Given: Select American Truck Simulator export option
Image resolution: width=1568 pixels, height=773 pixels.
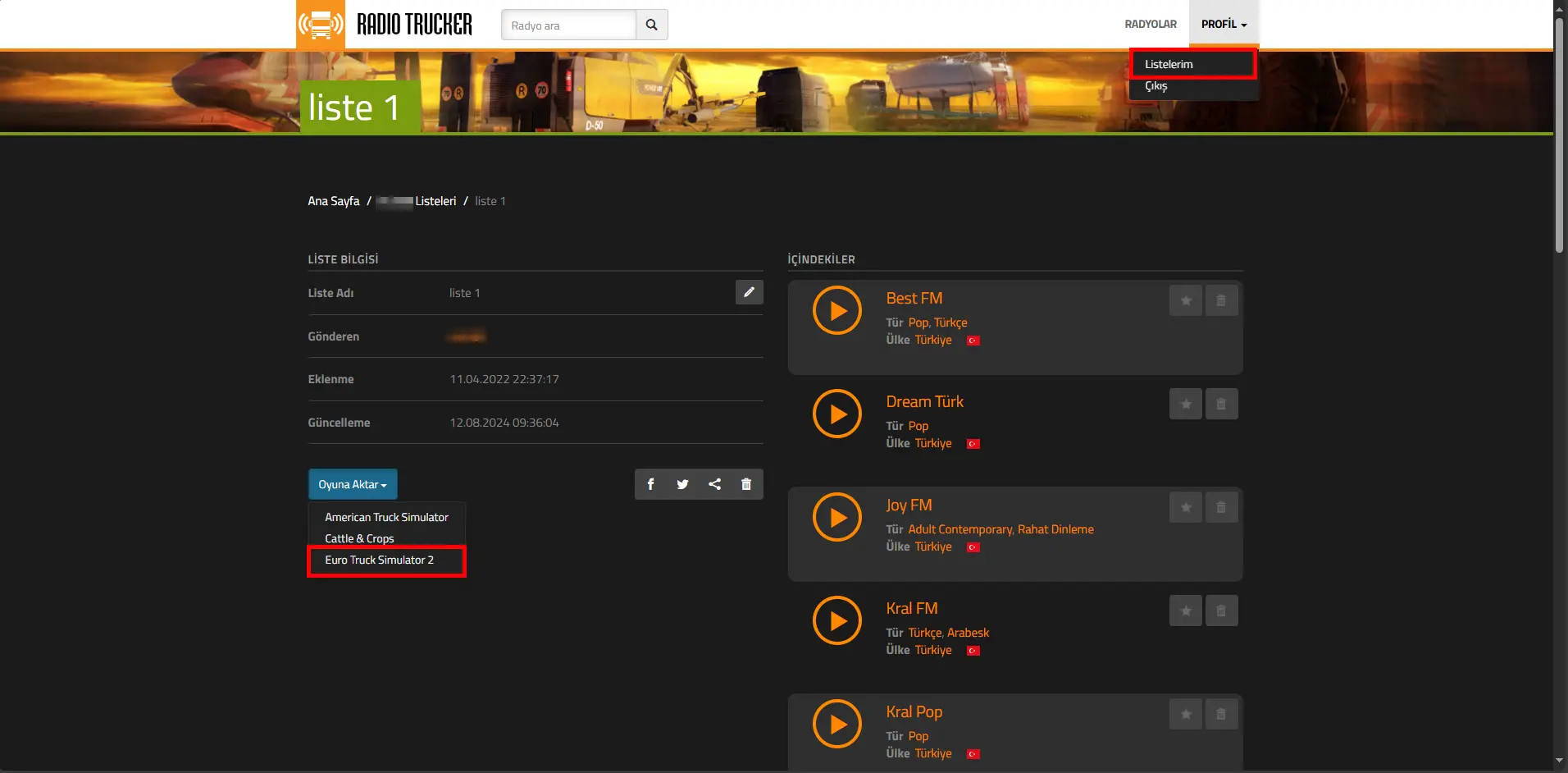Looking at the screenshot, I should pos(386,517).
